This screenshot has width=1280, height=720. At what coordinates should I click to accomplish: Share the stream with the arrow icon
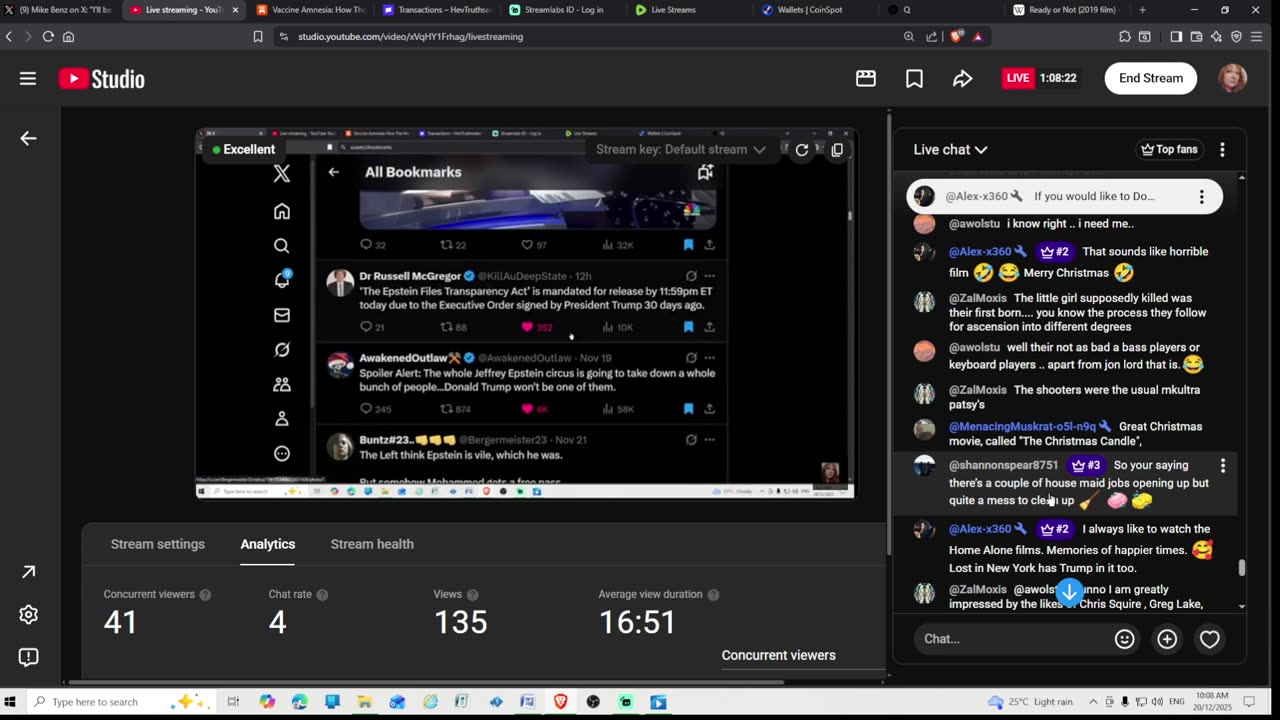[962, 78]
